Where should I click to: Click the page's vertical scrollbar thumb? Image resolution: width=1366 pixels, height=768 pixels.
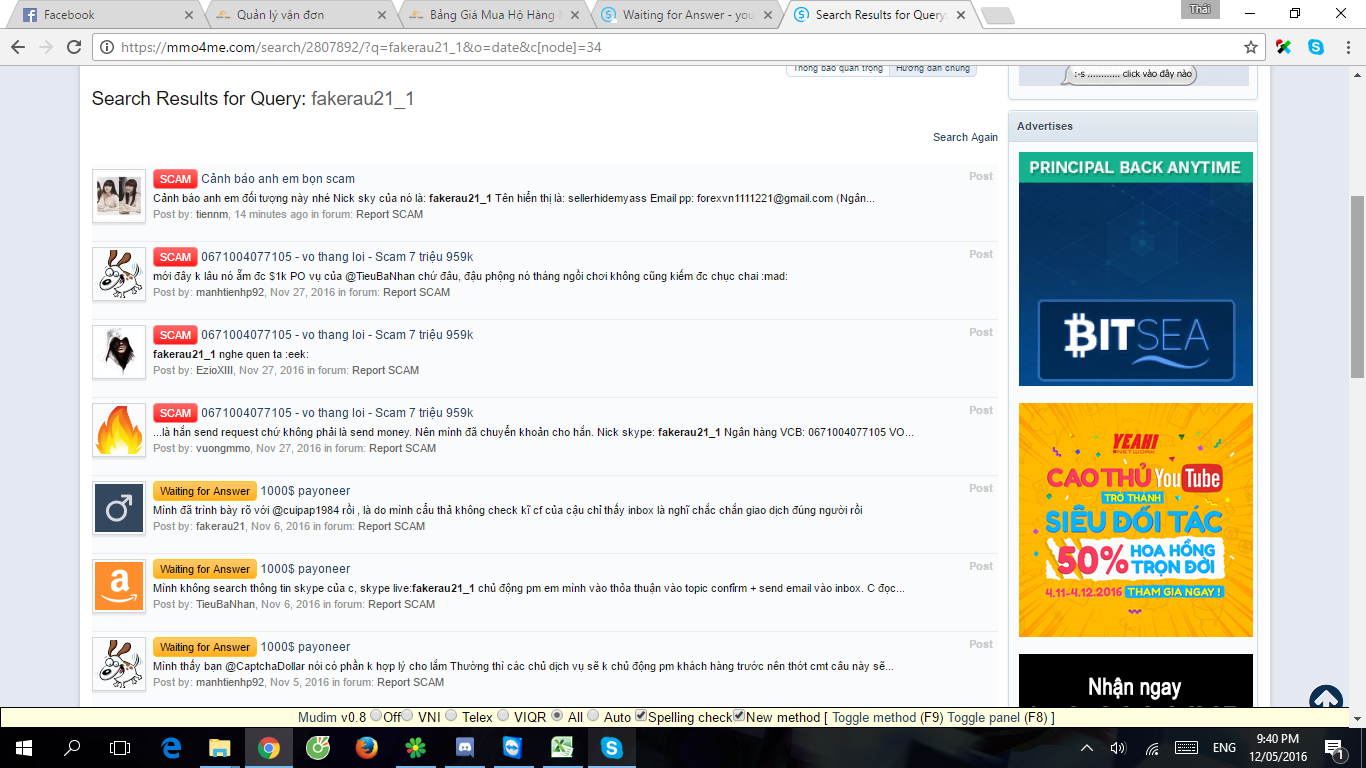pos(1357,286)
